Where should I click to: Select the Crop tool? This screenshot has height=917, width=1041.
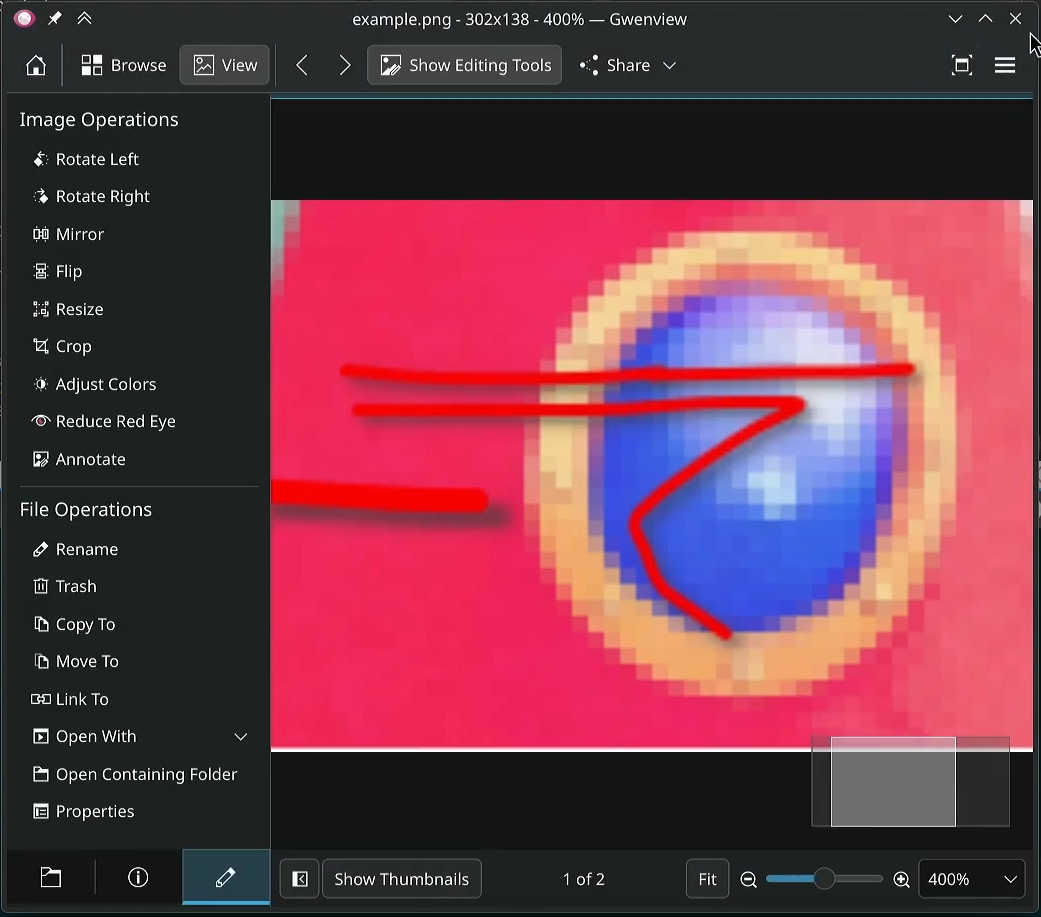tap(62, 347)
